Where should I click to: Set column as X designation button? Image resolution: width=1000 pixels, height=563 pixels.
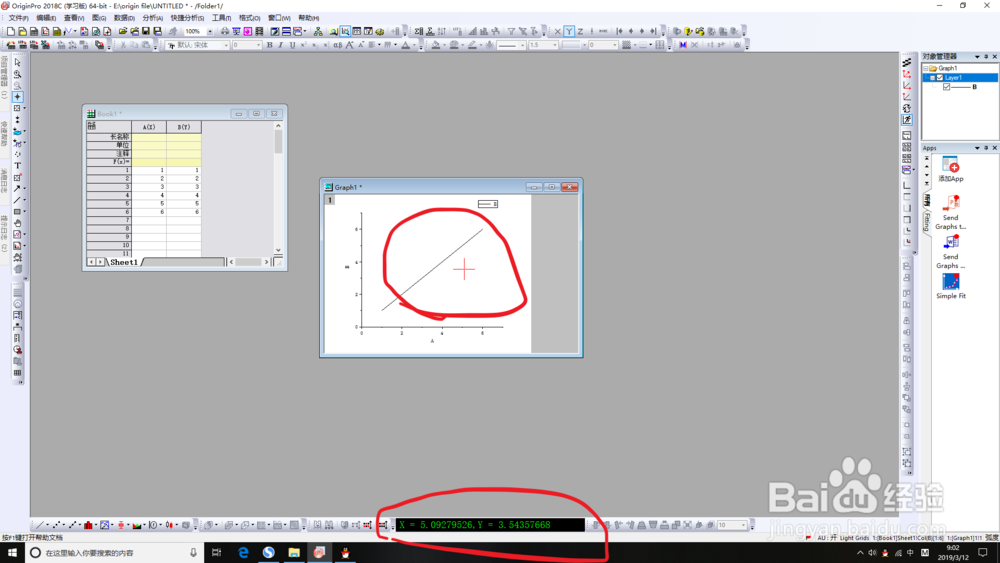coord(558,31)
